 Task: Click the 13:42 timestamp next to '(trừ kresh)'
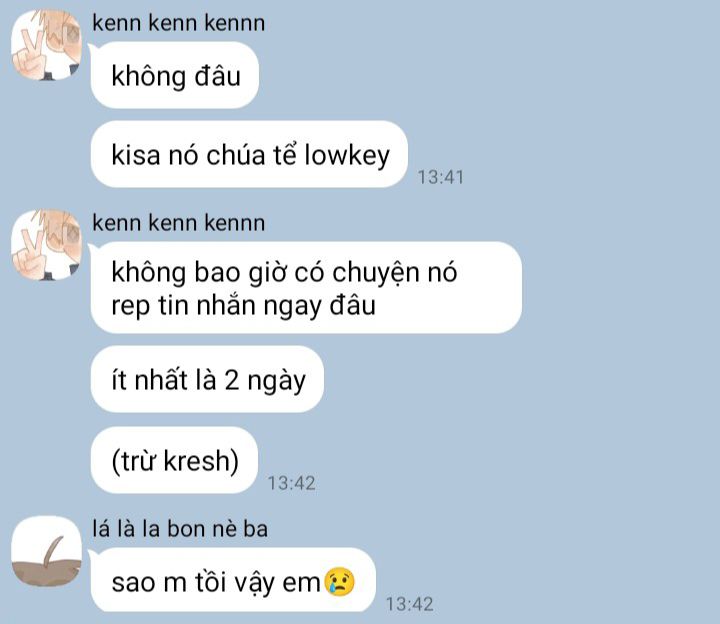coord(292,483)
